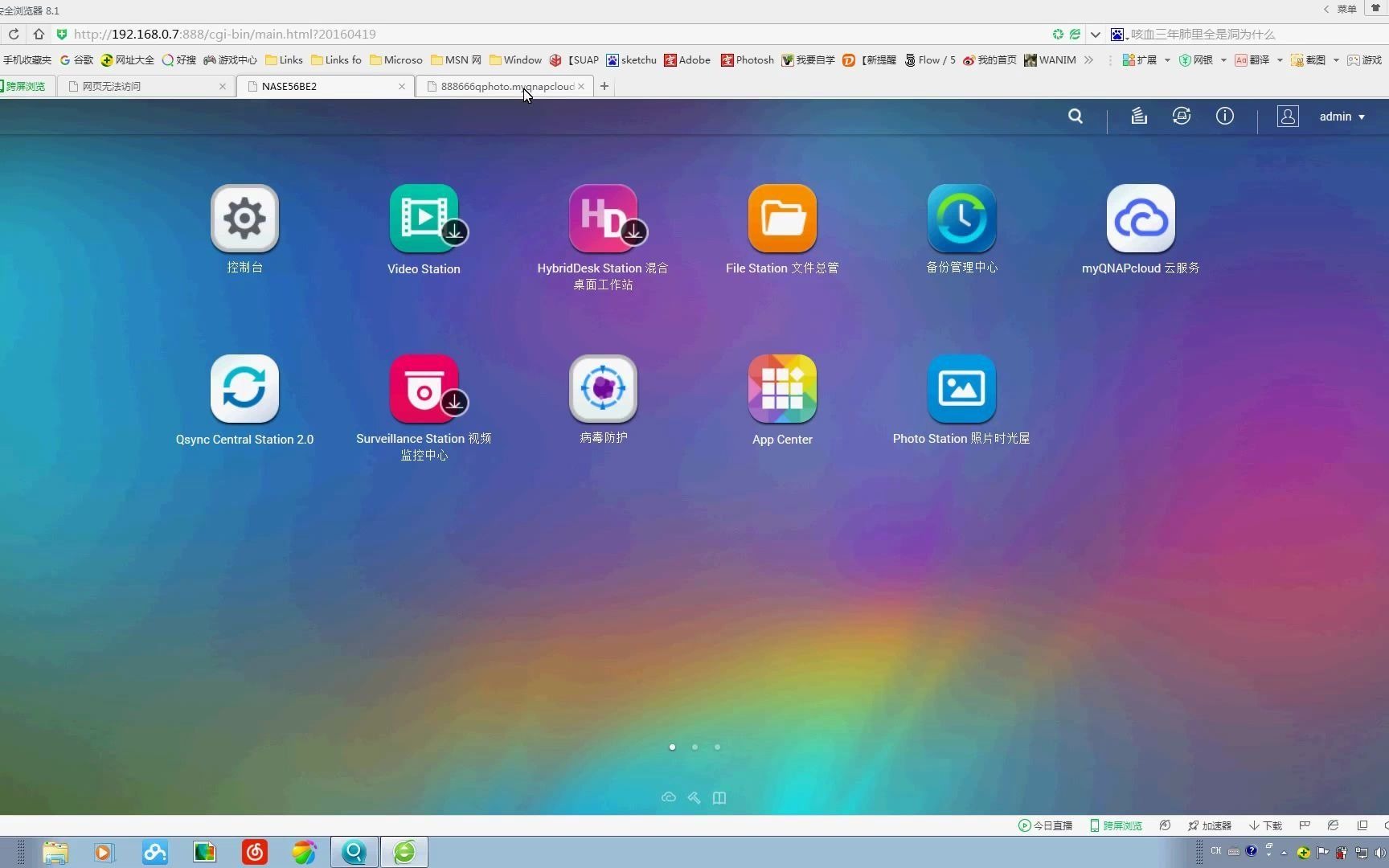Open Surveillance Station 视频监控中心
The width and height of the screenshot is (1389, 868).
point(424,389)
